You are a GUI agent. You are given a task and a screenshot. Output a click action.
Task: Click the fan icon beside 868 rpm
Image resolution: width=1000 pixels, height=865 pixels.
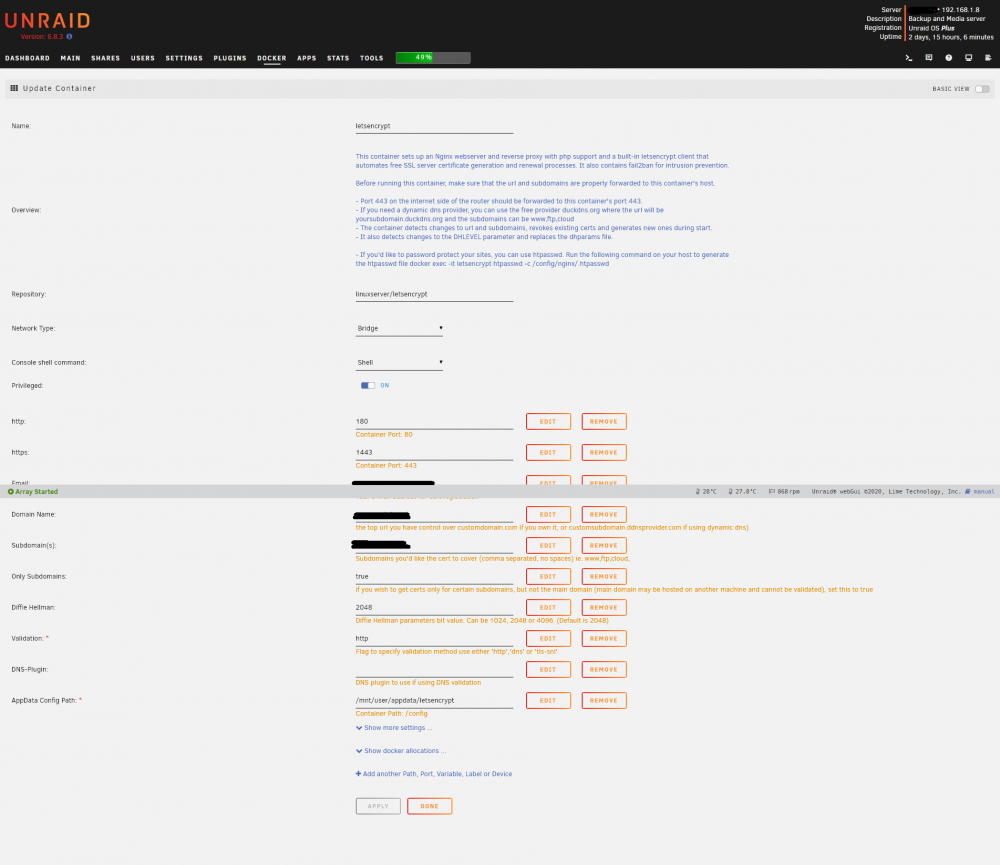tap(772, 492)
